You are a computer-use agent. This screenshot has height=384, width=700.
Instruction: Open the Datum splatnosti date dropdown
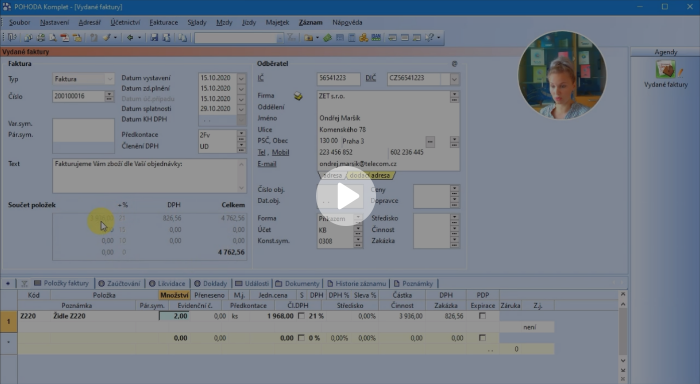[x=241, y=109]
